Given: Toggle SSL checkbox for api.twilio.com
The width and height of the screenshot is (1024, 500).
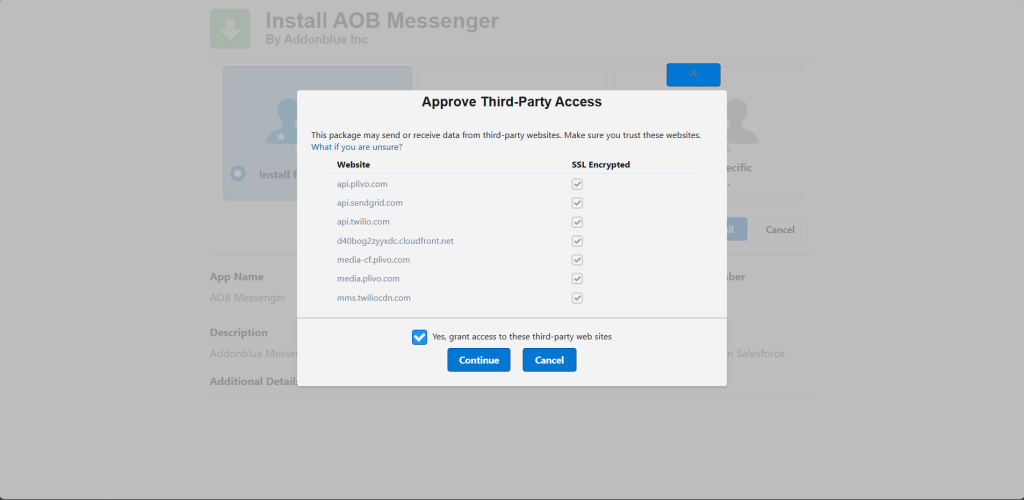Looking at the screenshot, I should 577,222.
